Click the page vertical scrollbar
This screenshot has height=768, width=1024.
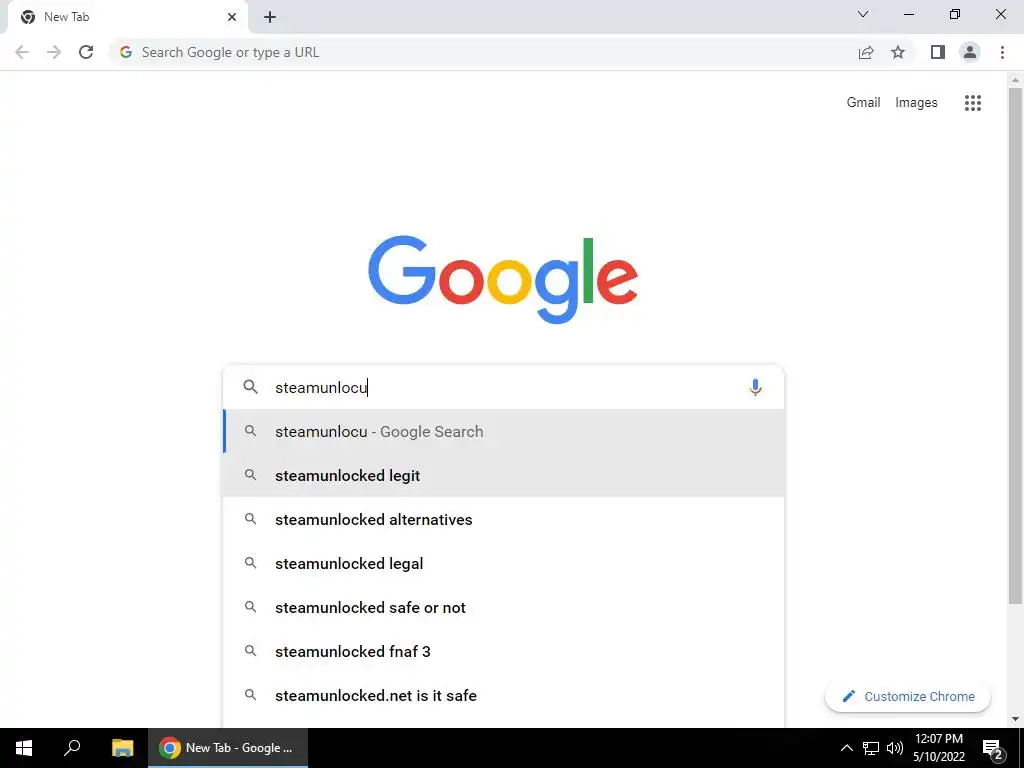1015,346
